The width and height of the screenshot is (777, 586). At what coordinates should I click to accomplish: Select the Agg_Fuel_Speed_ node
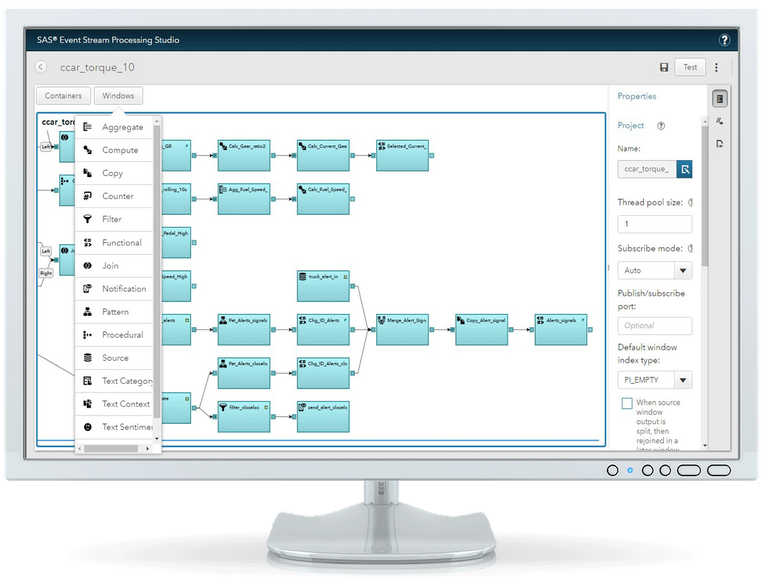244,199
